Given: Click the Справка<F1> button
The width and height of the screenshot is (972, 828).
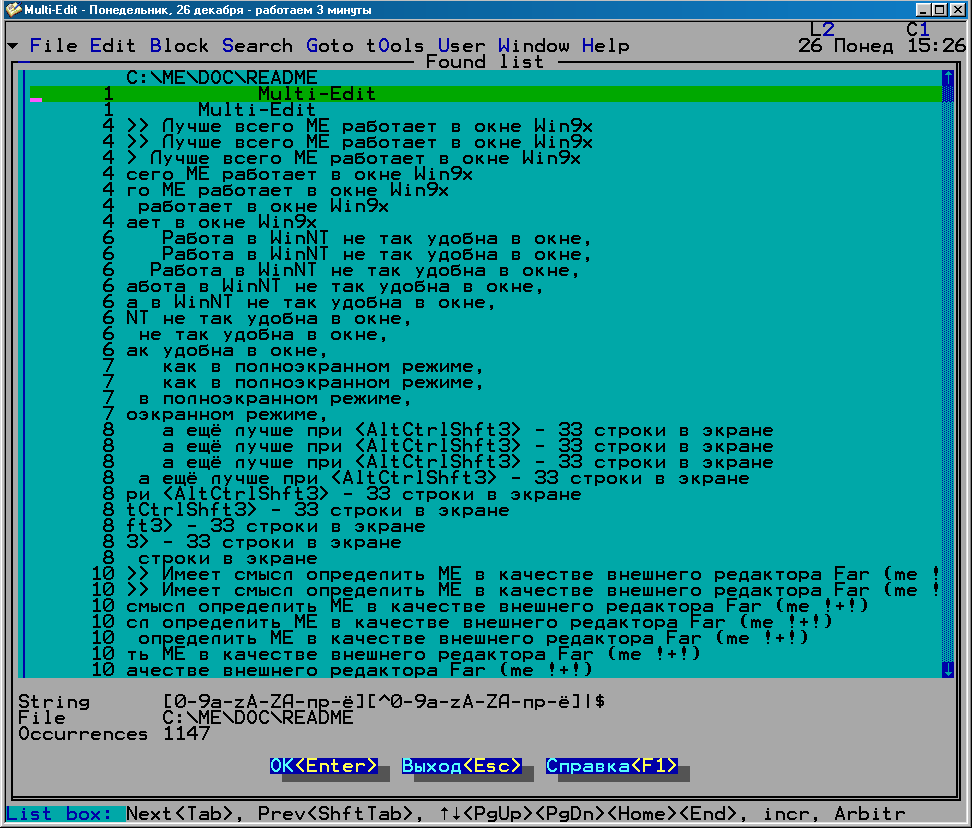Looking at the screenshot, I should [x=611, y=766].
